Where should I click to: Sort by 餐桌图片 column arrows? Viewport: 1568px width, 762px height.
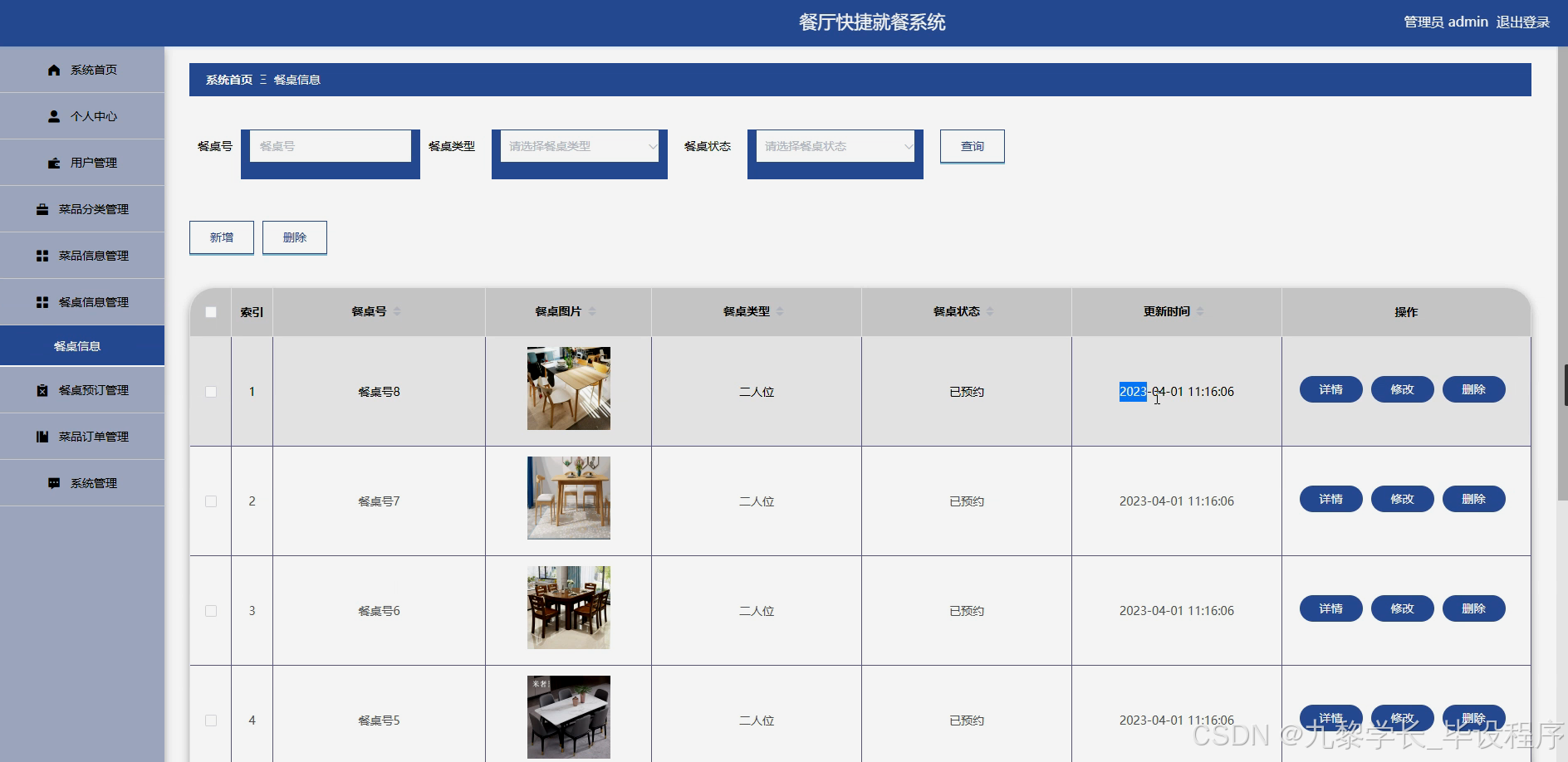pos(592,311)
